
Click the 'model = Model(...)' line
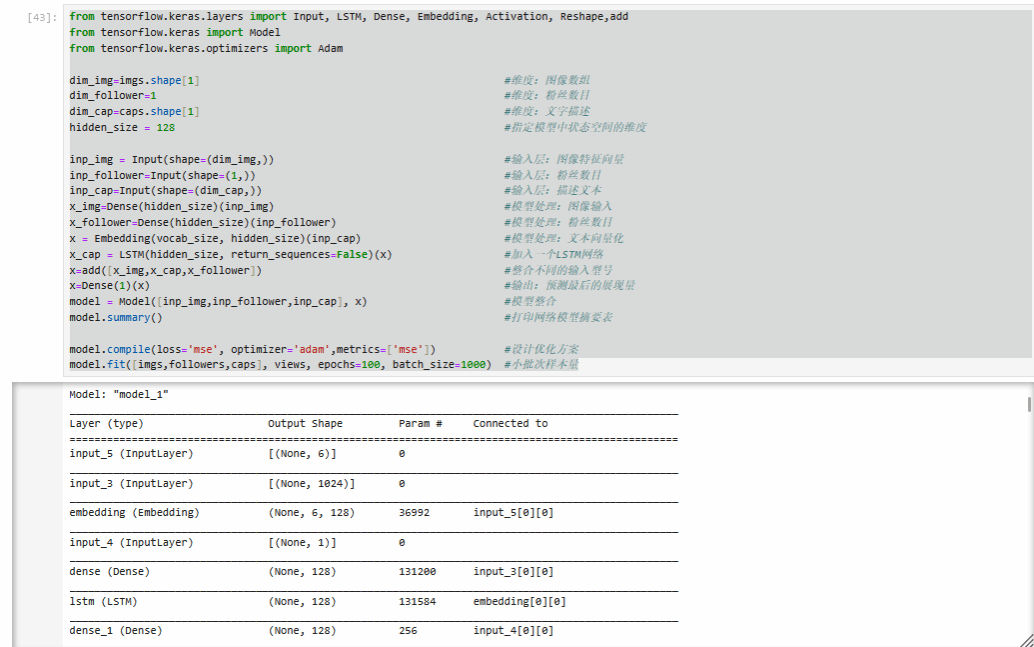(x=218, y=301)
